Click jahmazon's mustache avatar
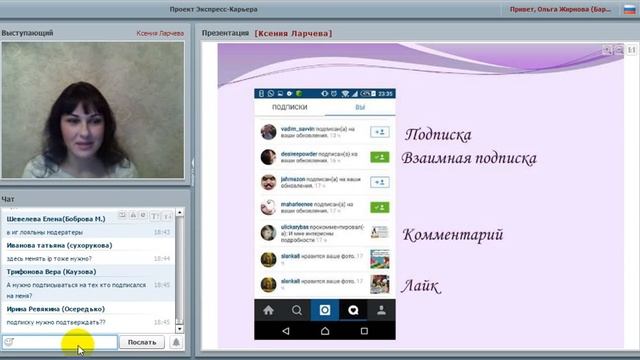640x360 pixels. pos(268,182)
